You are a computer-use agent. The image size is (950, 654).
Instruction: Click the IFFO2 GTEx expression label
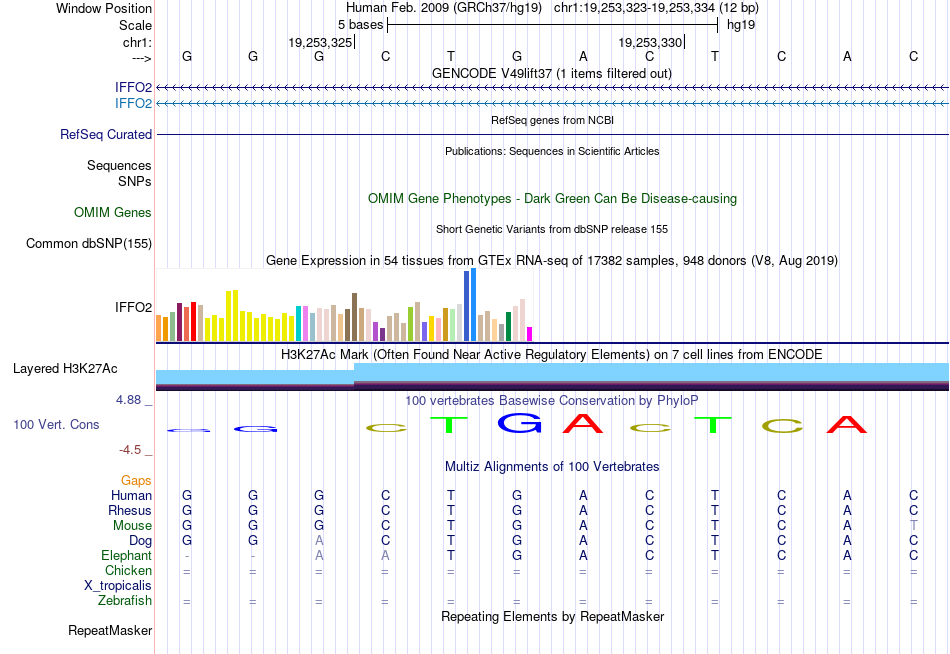pos(133,307)
